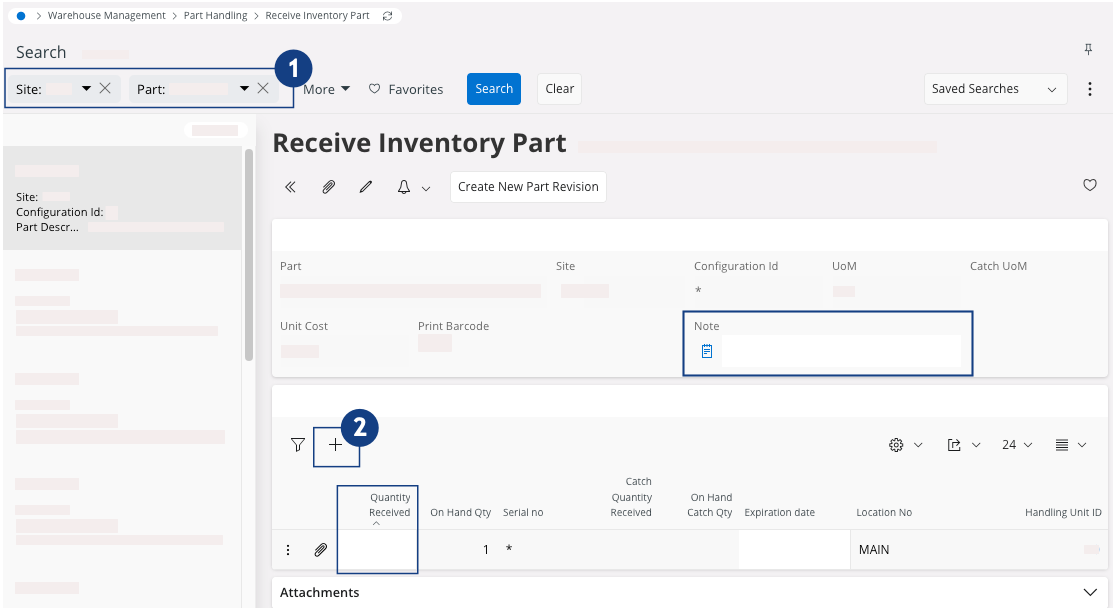Open the Note editor clipboard icon
The image size is (1115, 608).
click(x=707, y=351)
